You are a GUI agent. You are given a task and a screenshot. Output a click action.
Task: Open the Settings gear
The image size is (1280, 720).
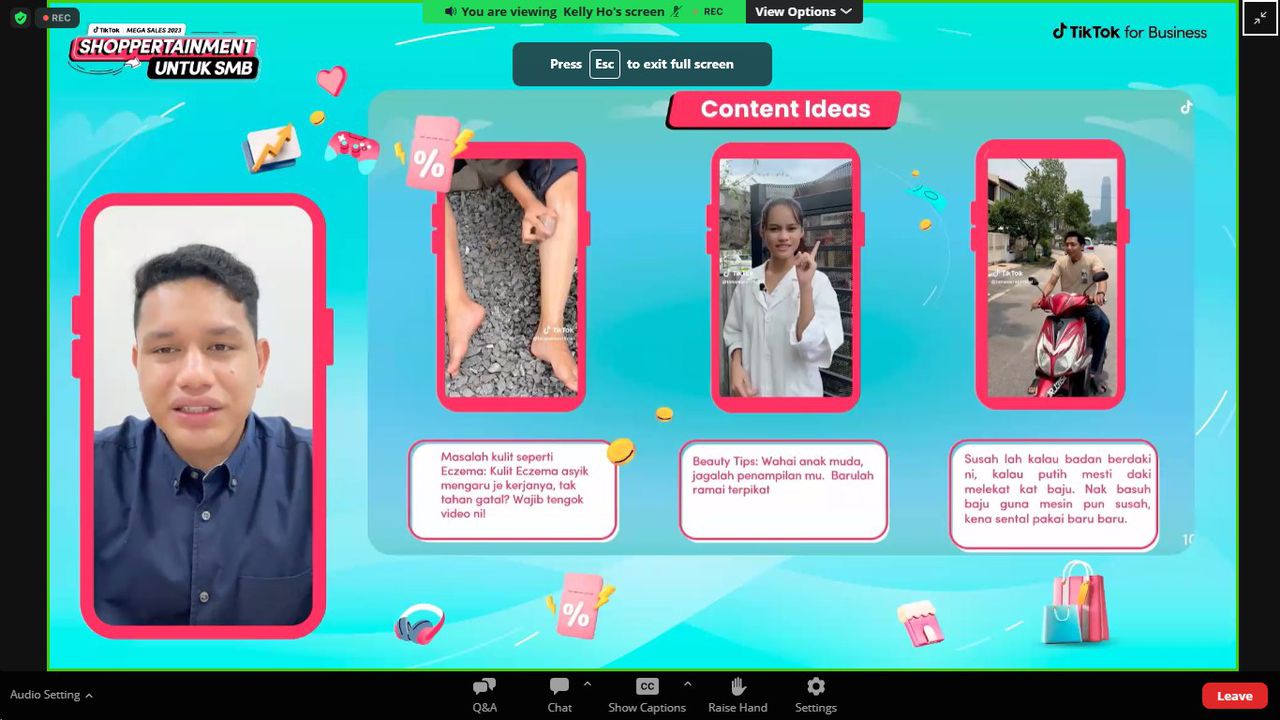(x=815, y=694)
